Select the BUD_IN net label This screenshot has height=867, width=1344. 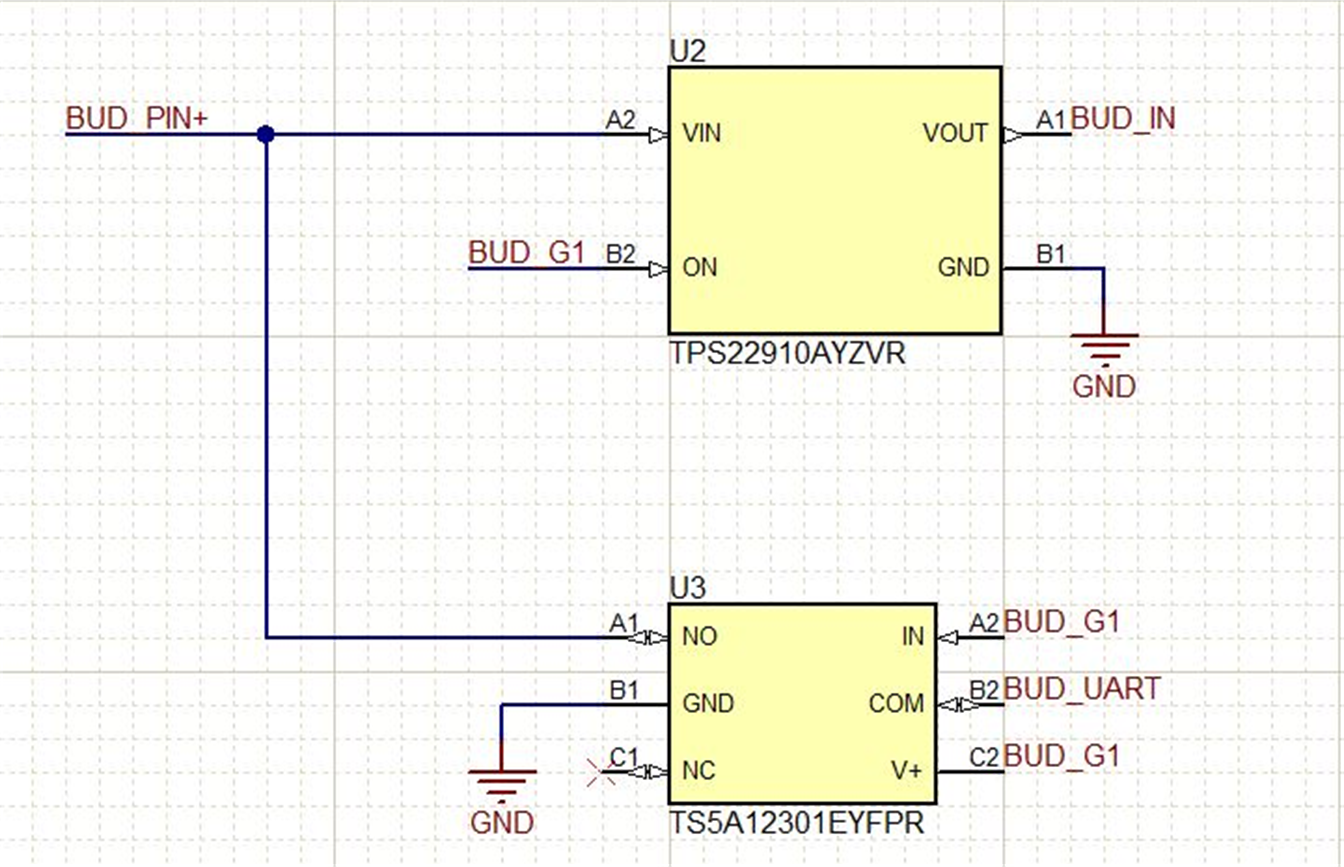[1123, 119]
